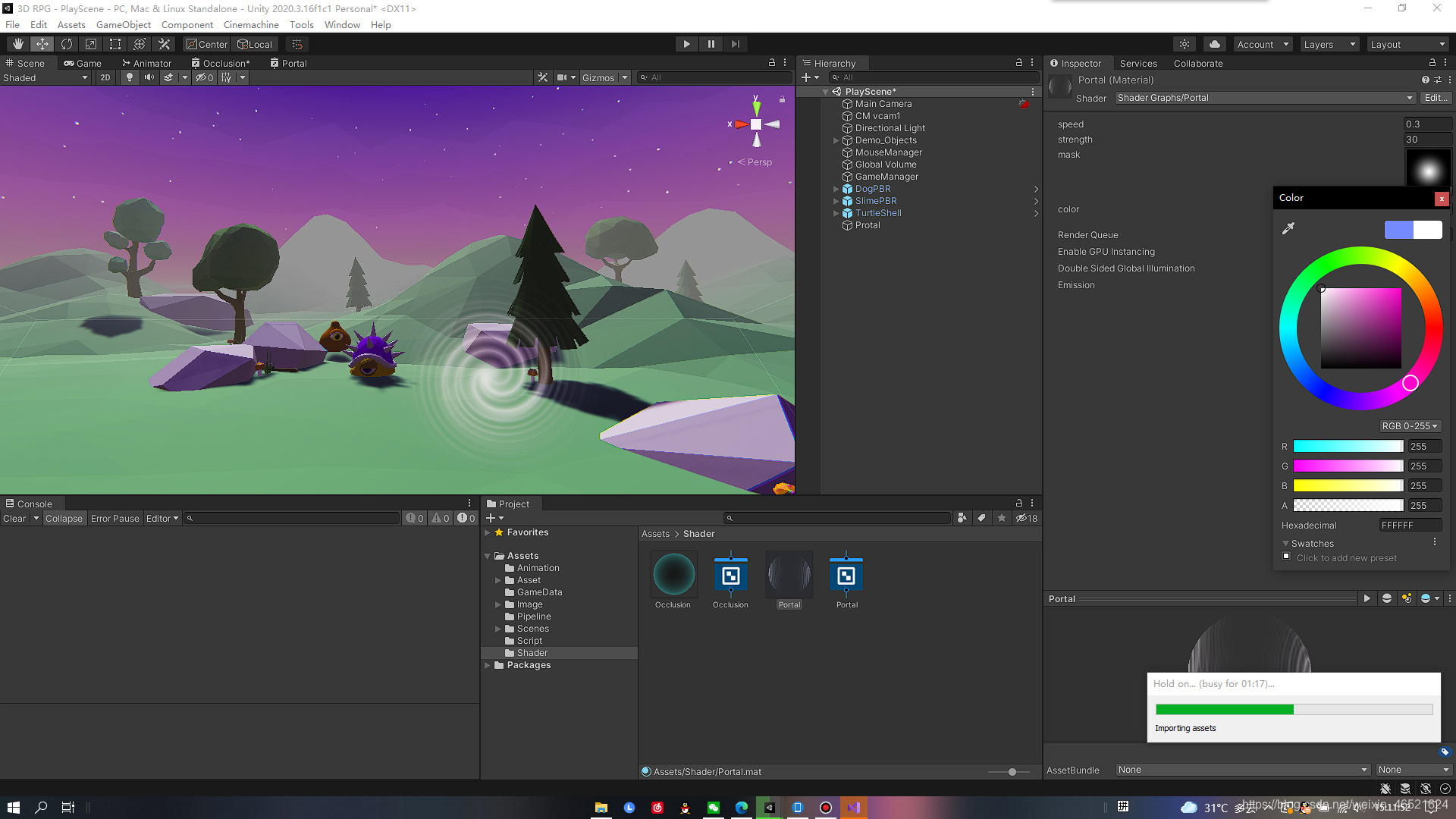Open the Cinemachine menu
Screen dimensions: 1456x819
coord(251,24)
